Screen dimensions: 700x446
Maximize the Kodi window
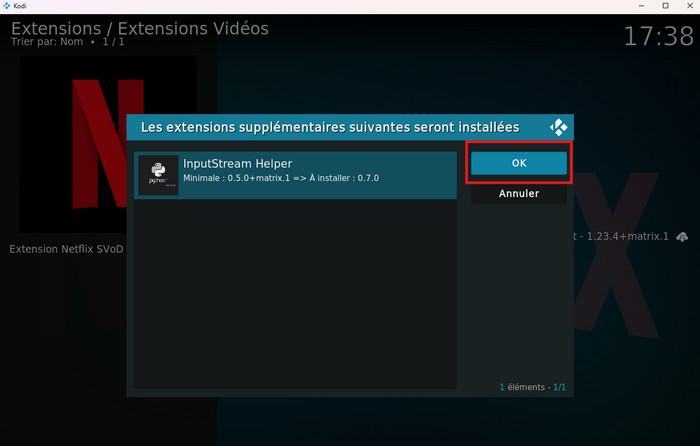(x=666, y=6)
